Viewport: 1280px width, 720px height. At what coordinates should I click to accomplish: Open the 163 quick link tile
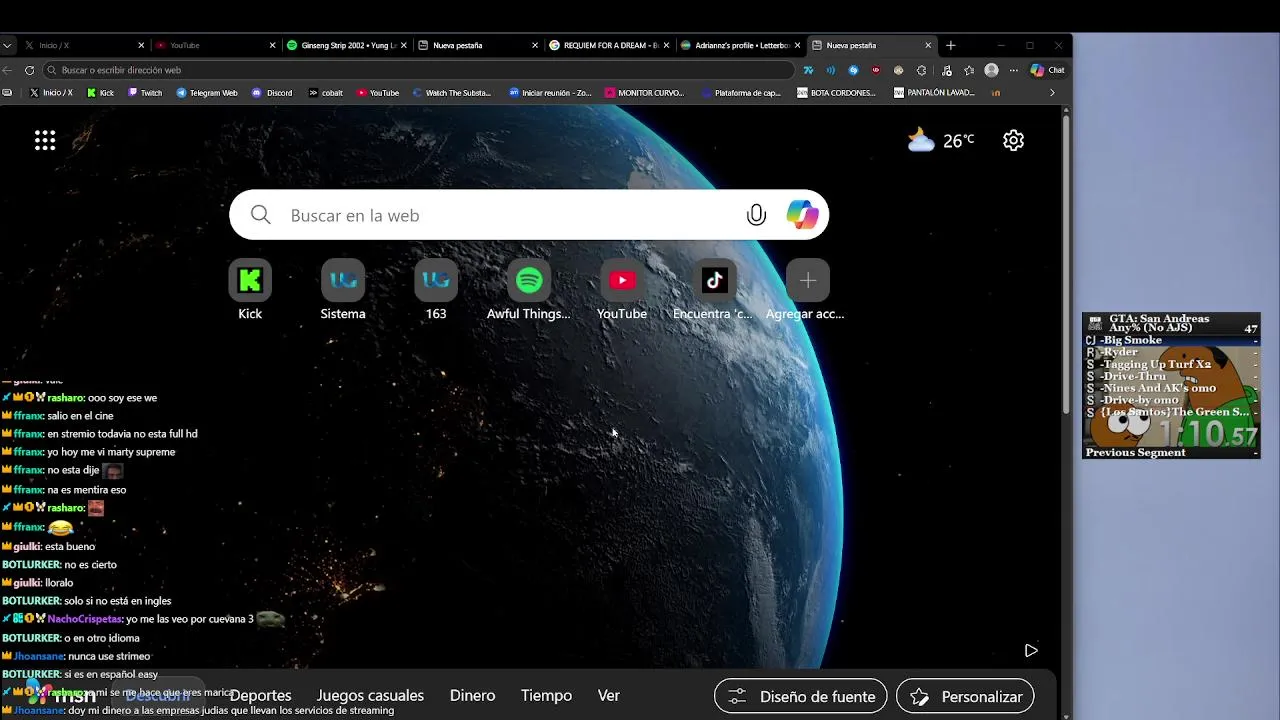coord(436,290)
